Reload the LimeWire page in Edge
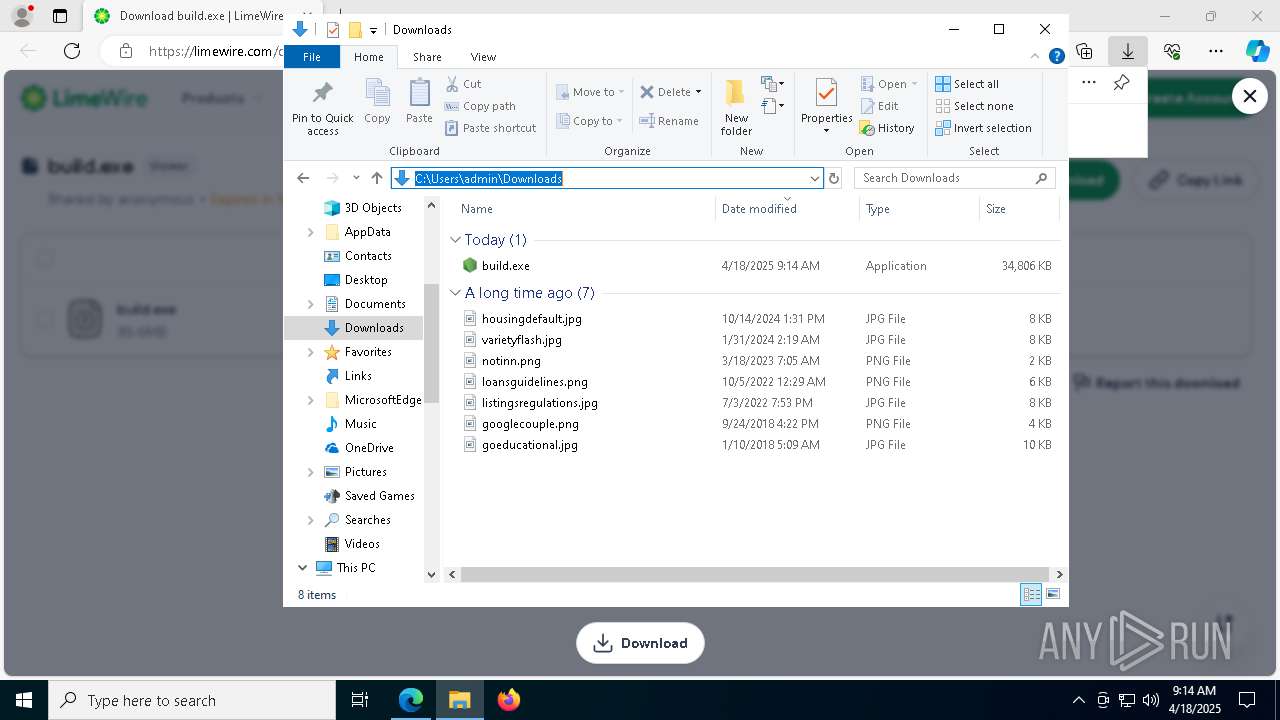Screen dimensions: 1280x720 72,51
